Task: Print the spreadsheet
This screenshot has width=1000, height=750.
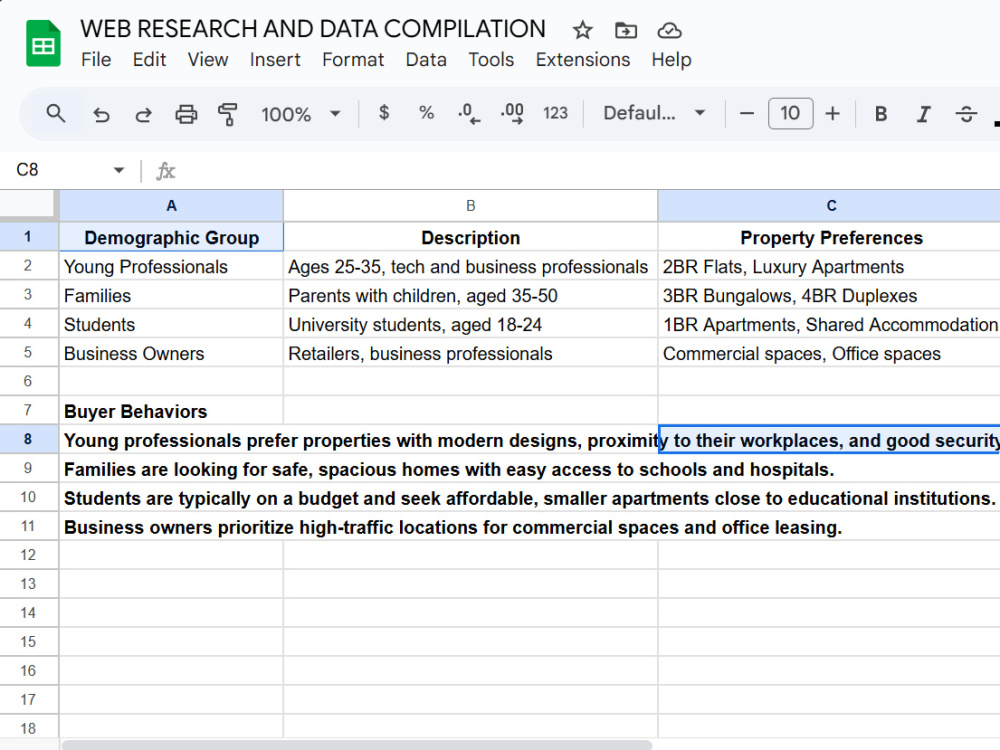Action: tap(186, 114)
